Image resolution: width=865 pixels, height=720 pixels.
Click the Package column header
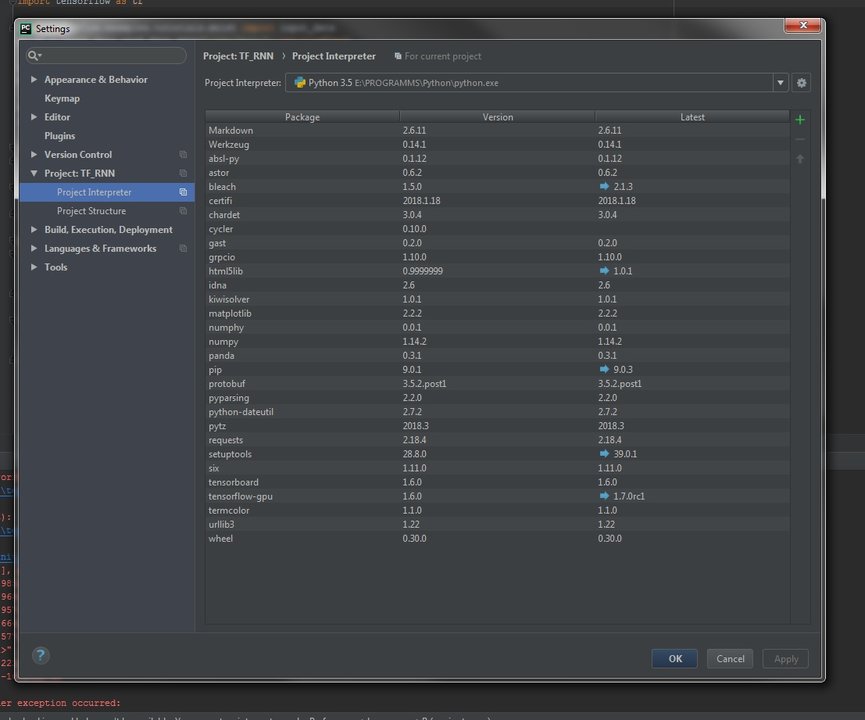click(302, 117)
